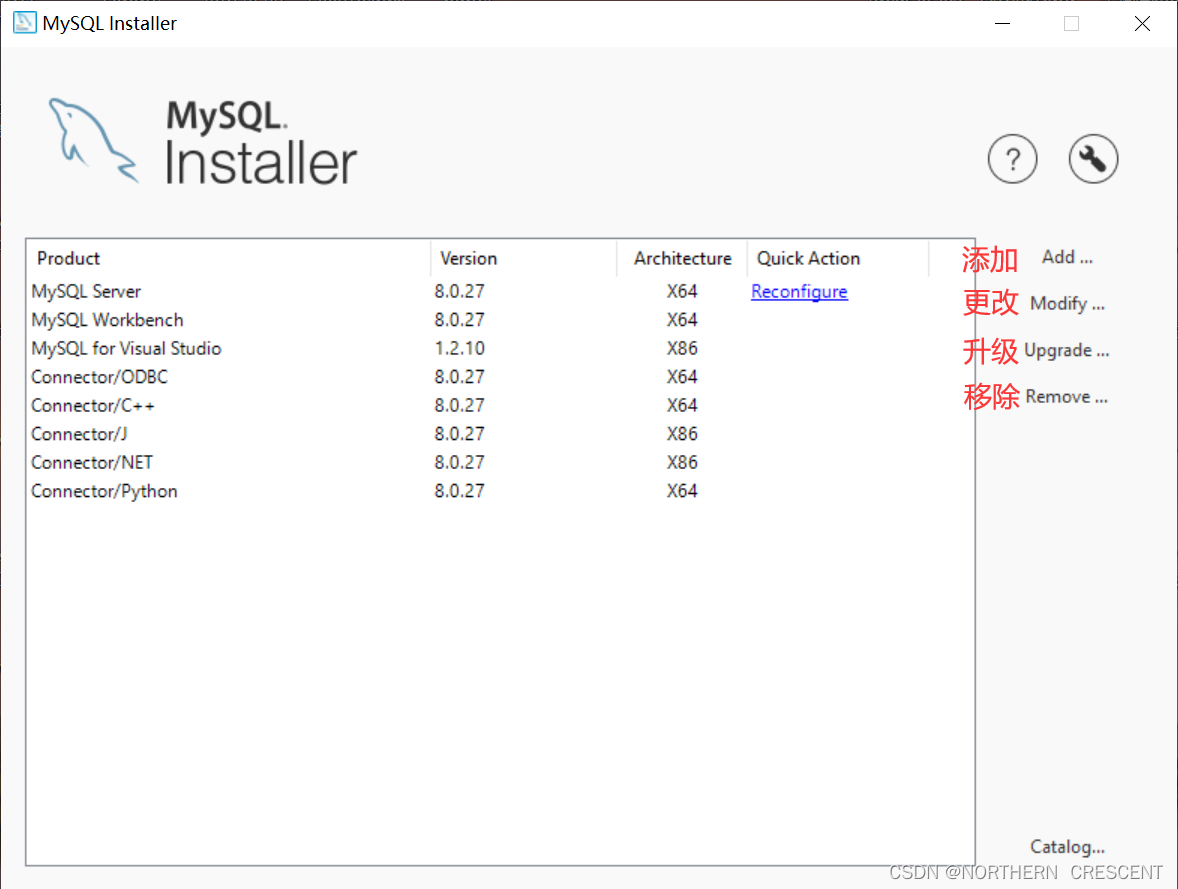This screenshot has height=889, width=1178.
Task: Minimize the MySQL Installer window
Action: (1002, 23)
